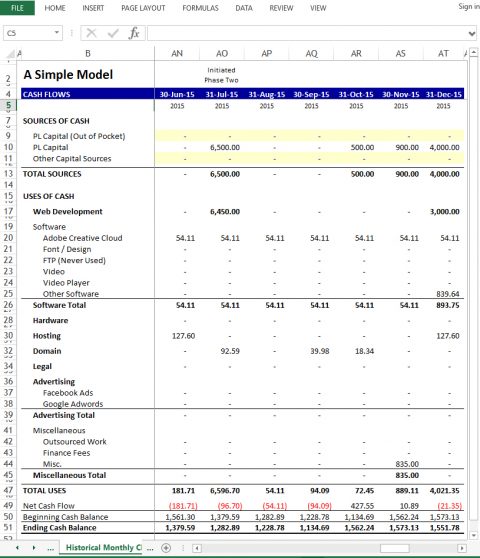480x558 pixels.
Task: Open the FILE backstage tab
Action: coord(17,8)
